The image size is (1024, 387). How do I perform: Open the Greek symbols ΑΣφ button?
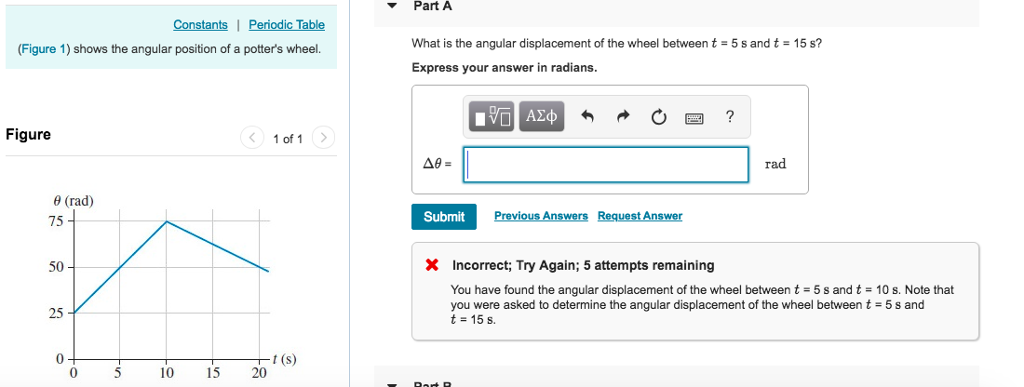542,117
